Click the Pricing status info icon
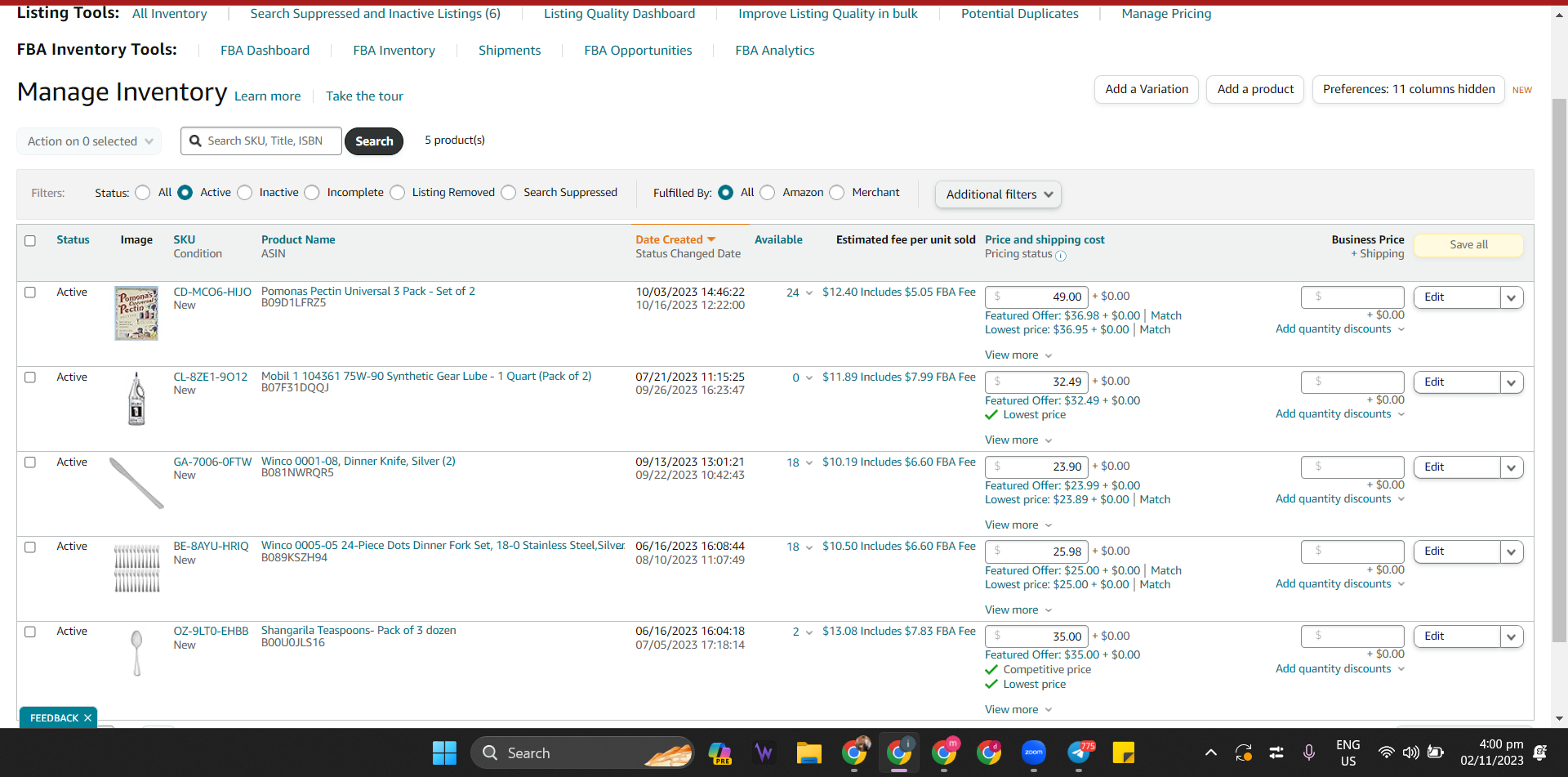This screenshot has width=1568, height=777. pyautogui.click(x=1060, y=256)
